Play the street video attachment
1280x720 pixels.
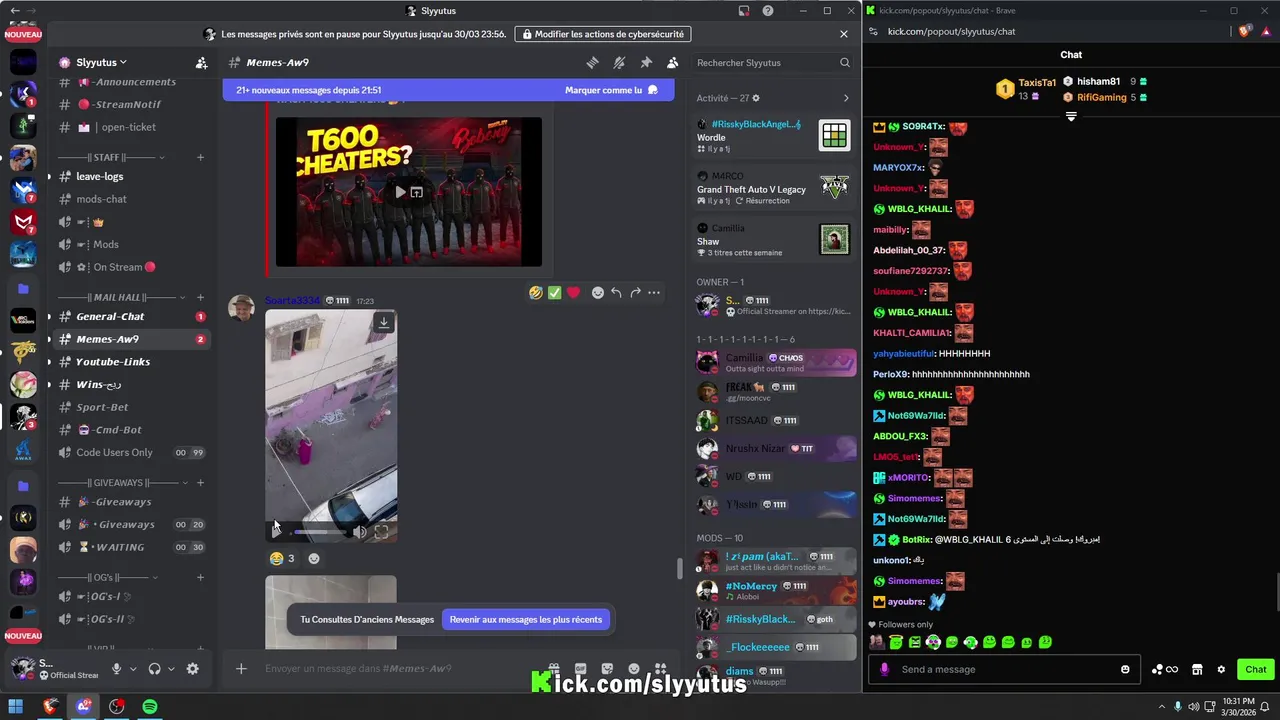coord(276,531)
